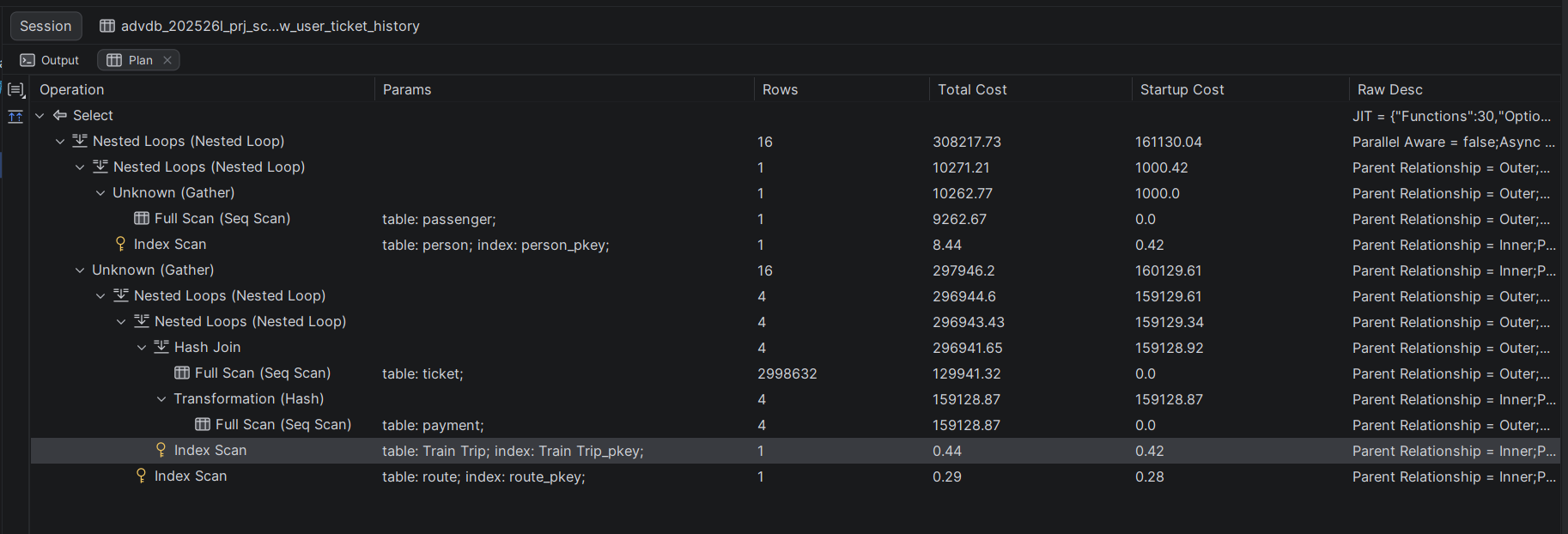Click the Output console icon

(x=27, y=60)
